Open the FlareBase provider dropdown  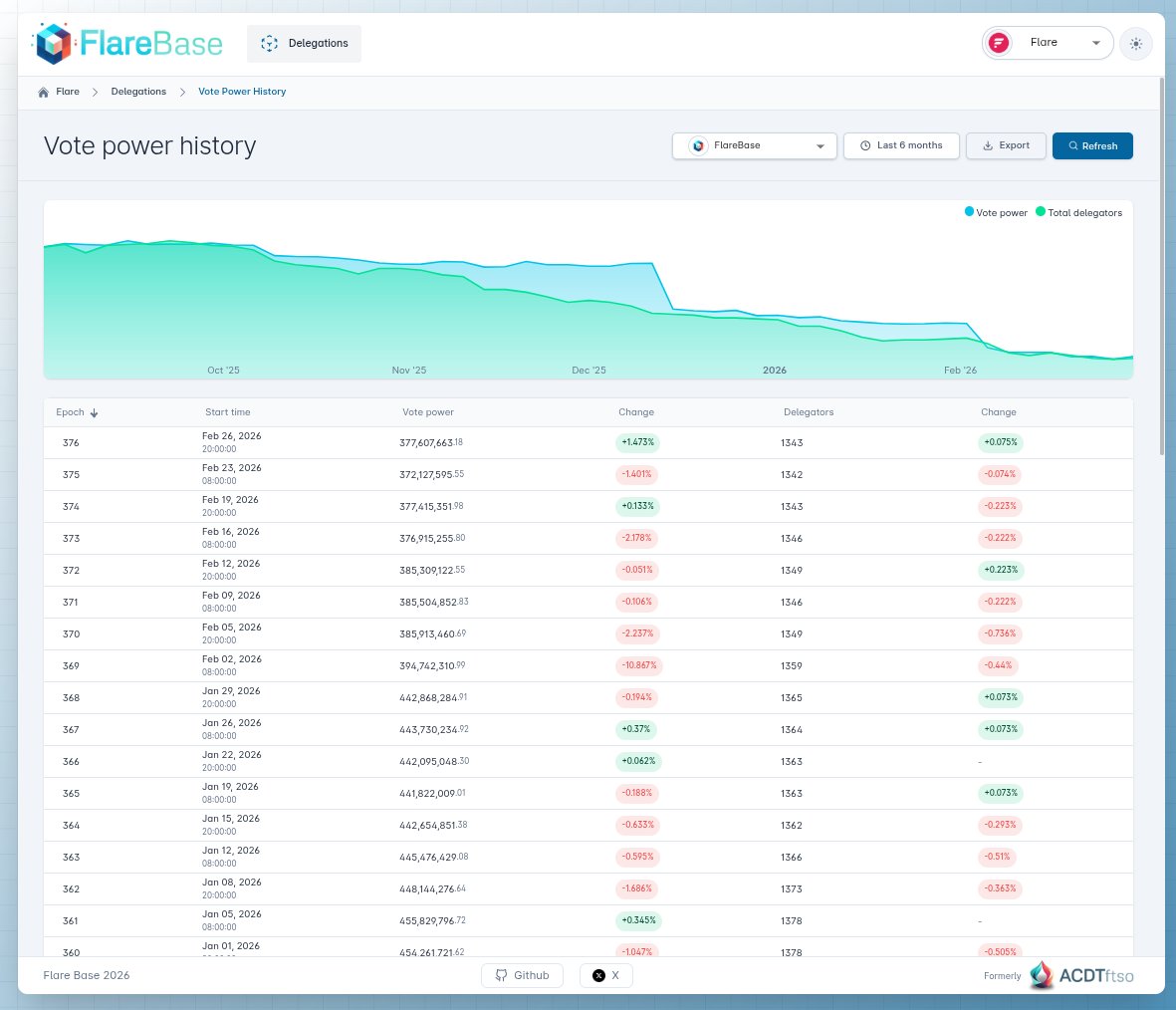[x=754, y=145]
